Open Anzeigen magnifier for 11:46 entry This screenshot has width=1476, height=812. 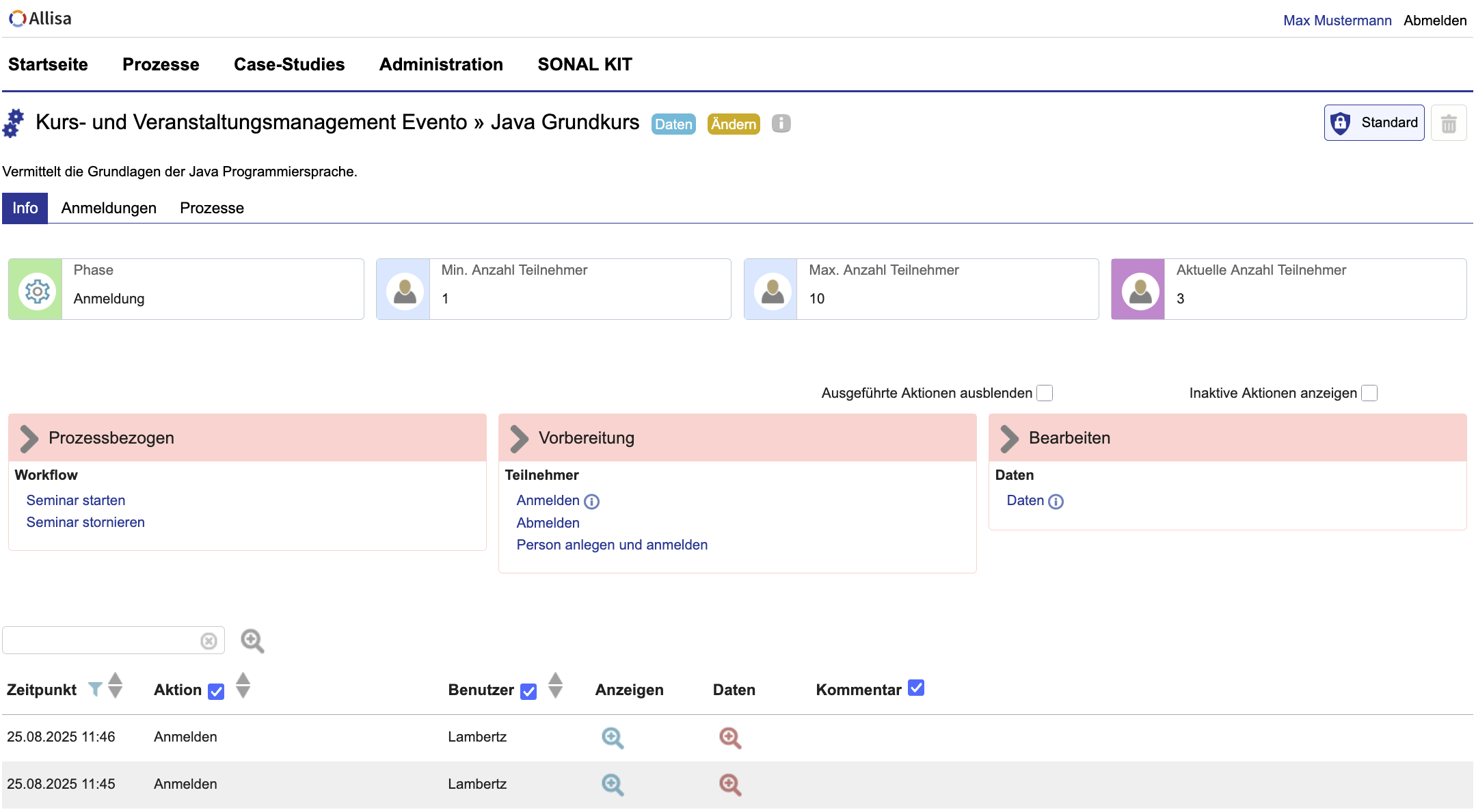point(613,737)
